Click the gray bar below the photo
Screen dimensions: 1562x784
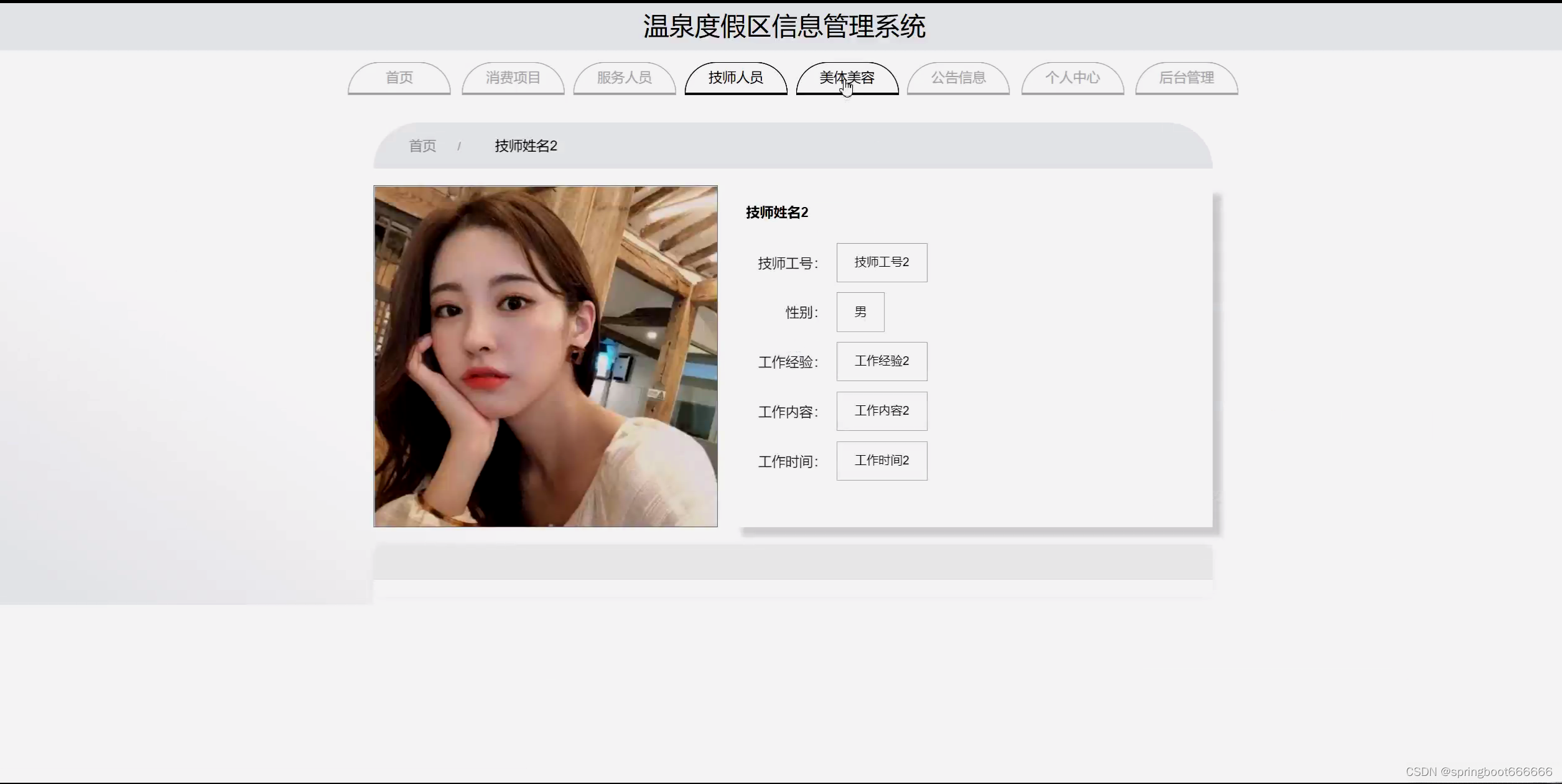click(x=793, y=561)
